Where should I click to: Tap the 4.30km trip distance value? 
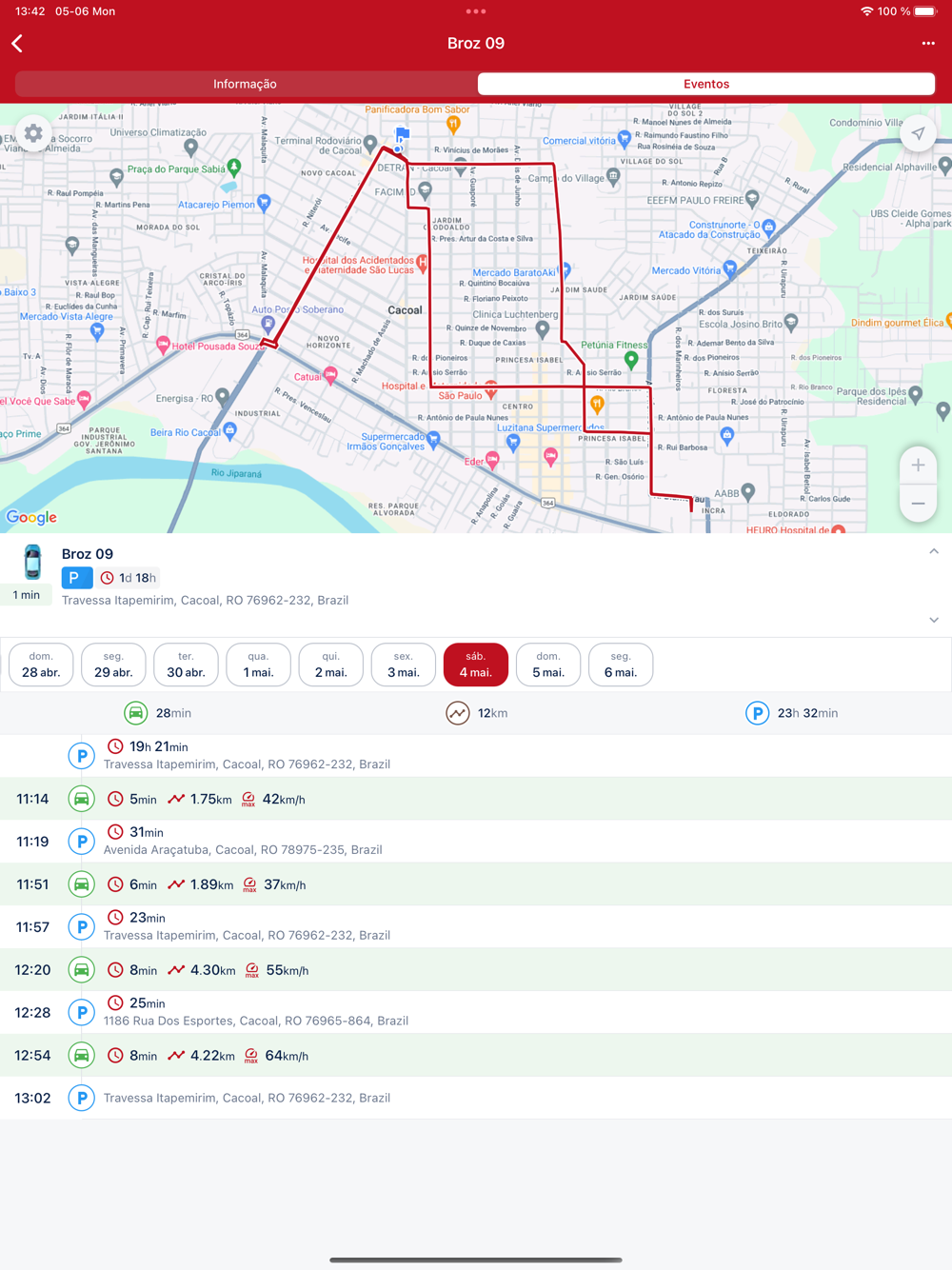[x=212, y=970]
